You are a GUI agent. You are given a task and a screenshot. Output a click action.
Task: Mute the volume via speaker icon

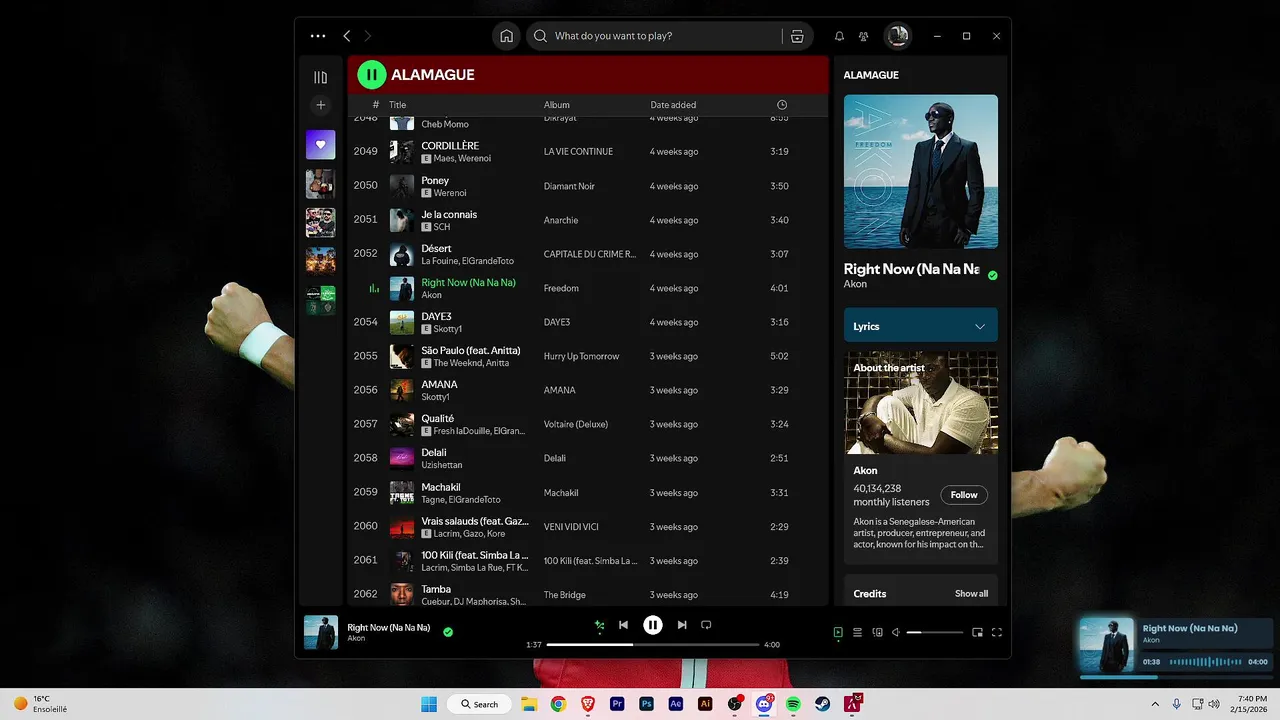896,632
